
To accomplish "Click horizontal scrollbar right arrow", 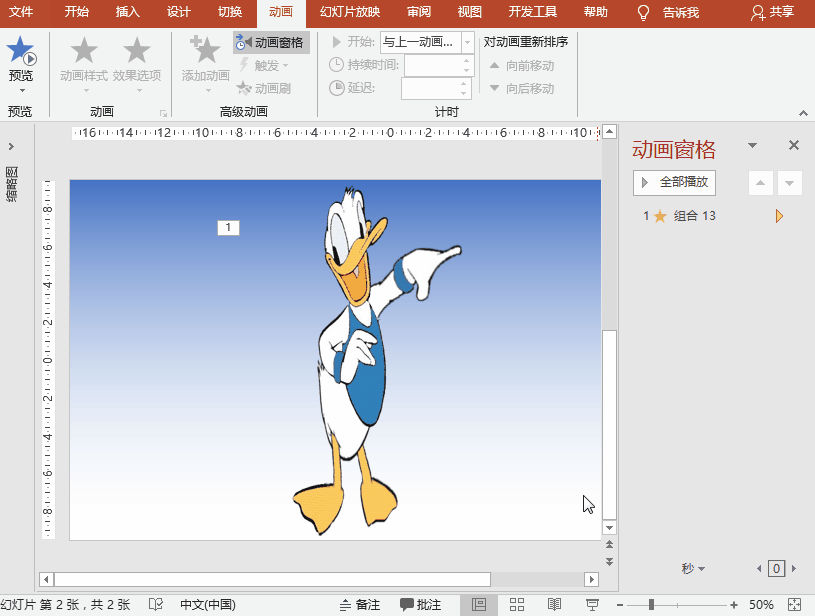I will pyautogui.click(x=591, y=579).
